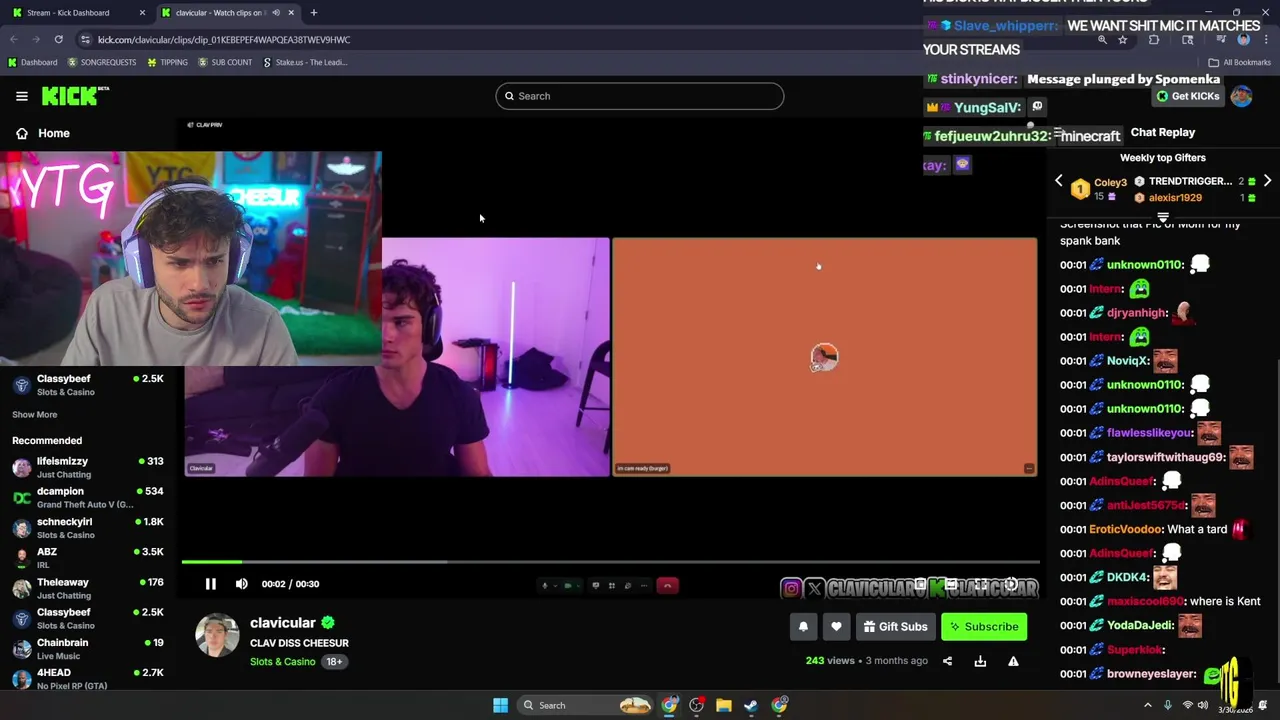Open Dashboard bookmark

[32, 62]
